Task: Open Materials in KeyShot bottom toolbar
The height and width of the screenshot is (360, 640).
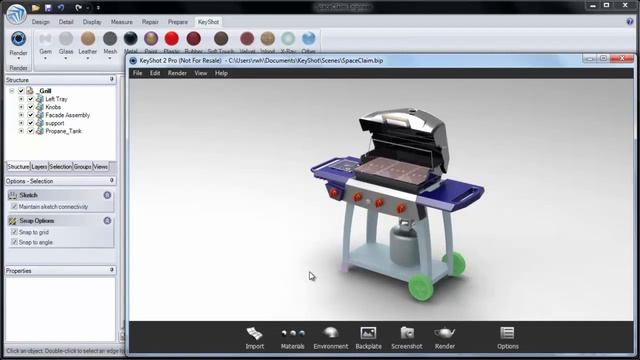Action: tap(293, 338)
